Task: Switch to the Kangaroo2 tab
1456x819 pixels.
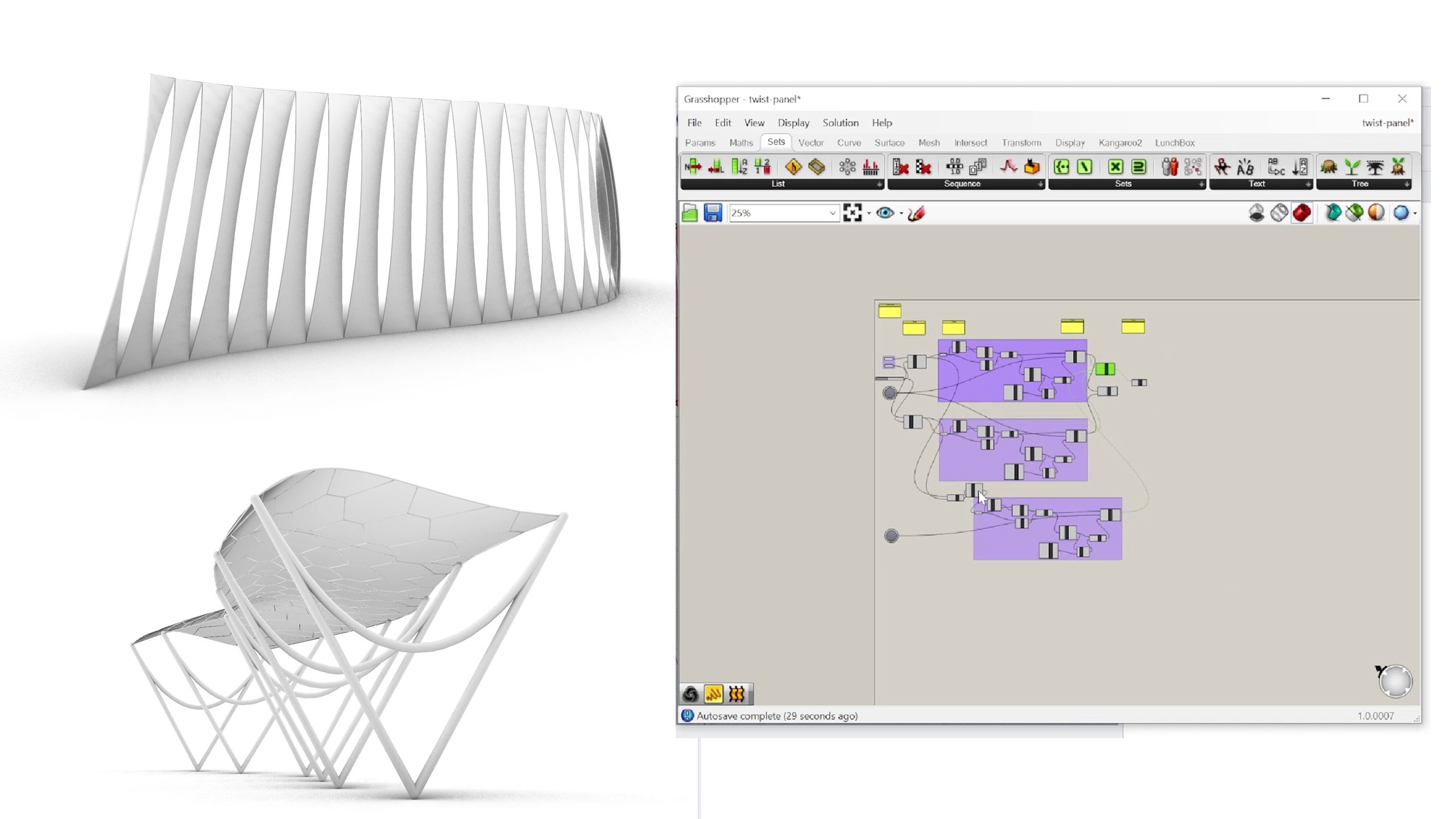Action: point(1120,143)
